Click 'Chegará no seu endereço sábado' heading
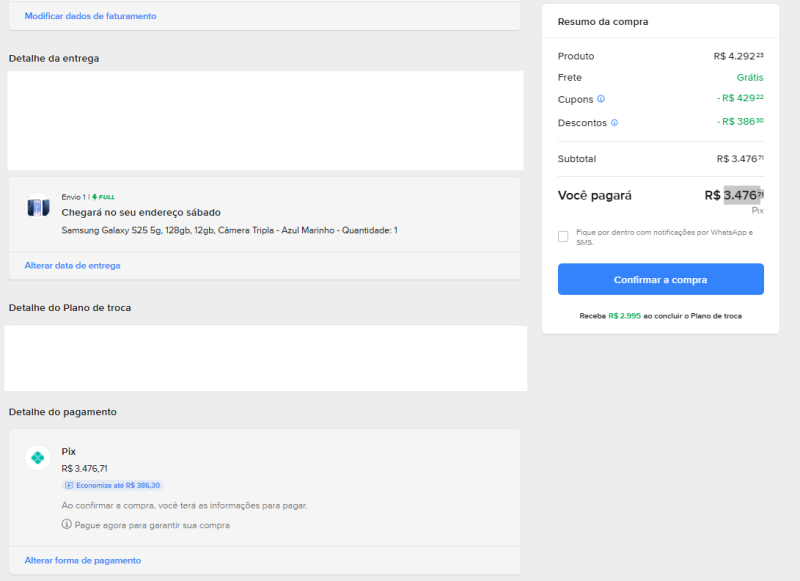800x581 pixels. [x=141, y=212]
